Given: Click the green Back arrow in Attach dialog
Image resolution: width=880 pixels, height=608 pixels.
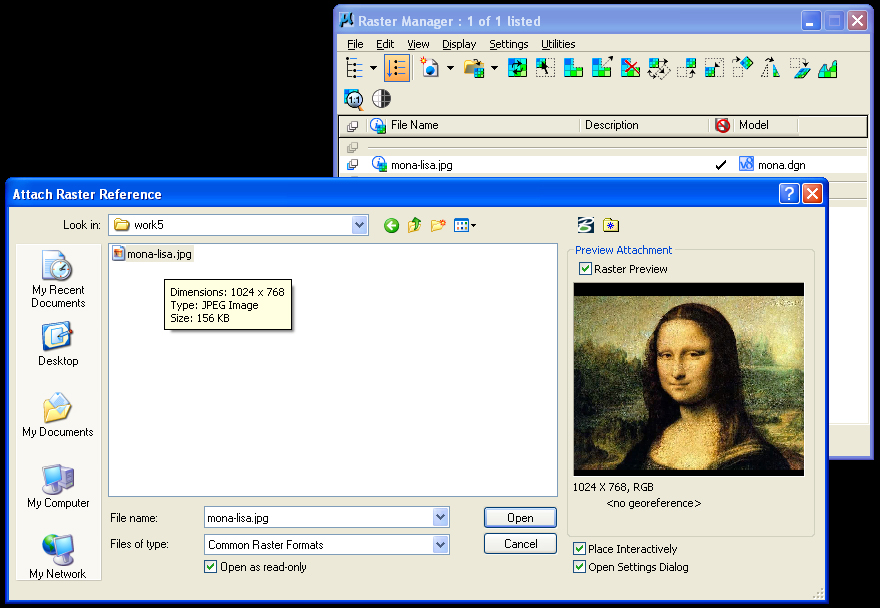Looking at the screenshot, I should 392,226.
